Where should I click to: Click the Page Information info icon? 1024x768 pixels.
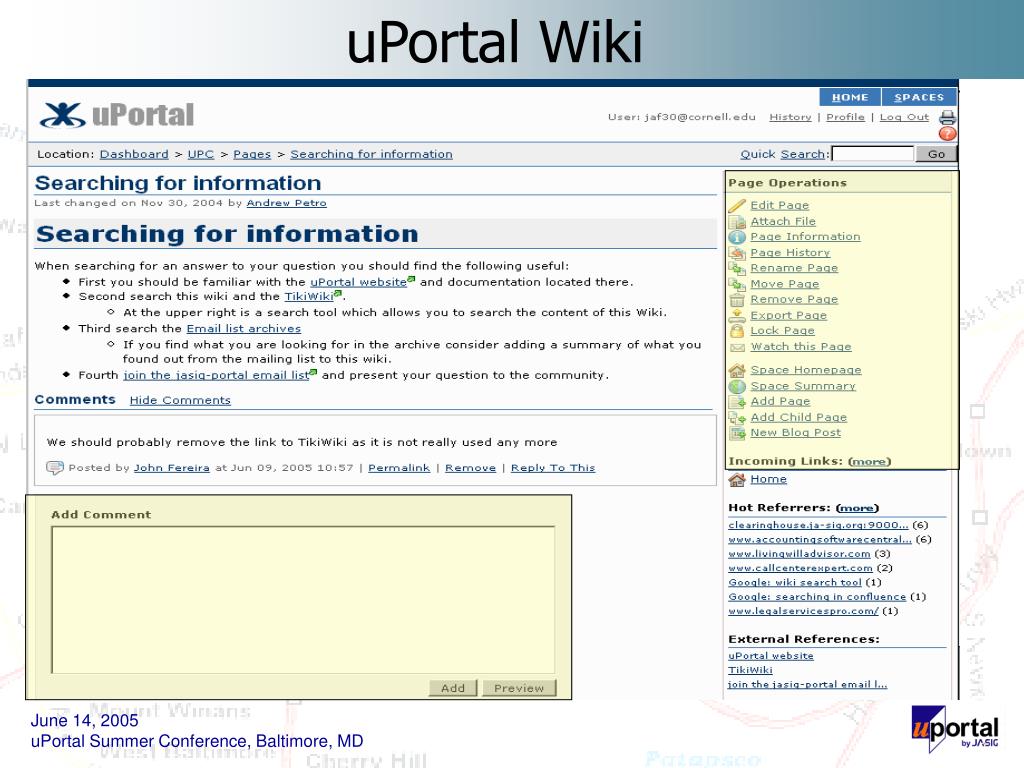737,237
